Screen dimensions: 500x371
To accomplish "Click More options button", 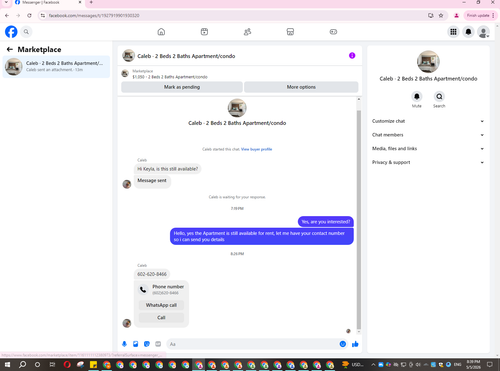I will (301, 87).
